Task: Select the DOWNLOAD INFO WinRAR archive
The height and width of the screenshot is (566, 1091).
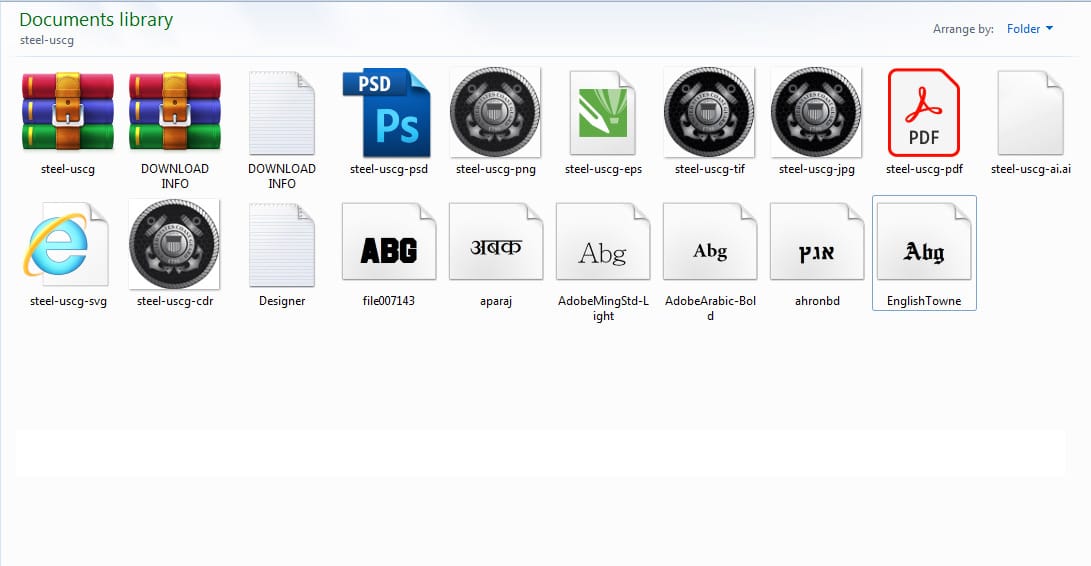Action: (175, 112)
